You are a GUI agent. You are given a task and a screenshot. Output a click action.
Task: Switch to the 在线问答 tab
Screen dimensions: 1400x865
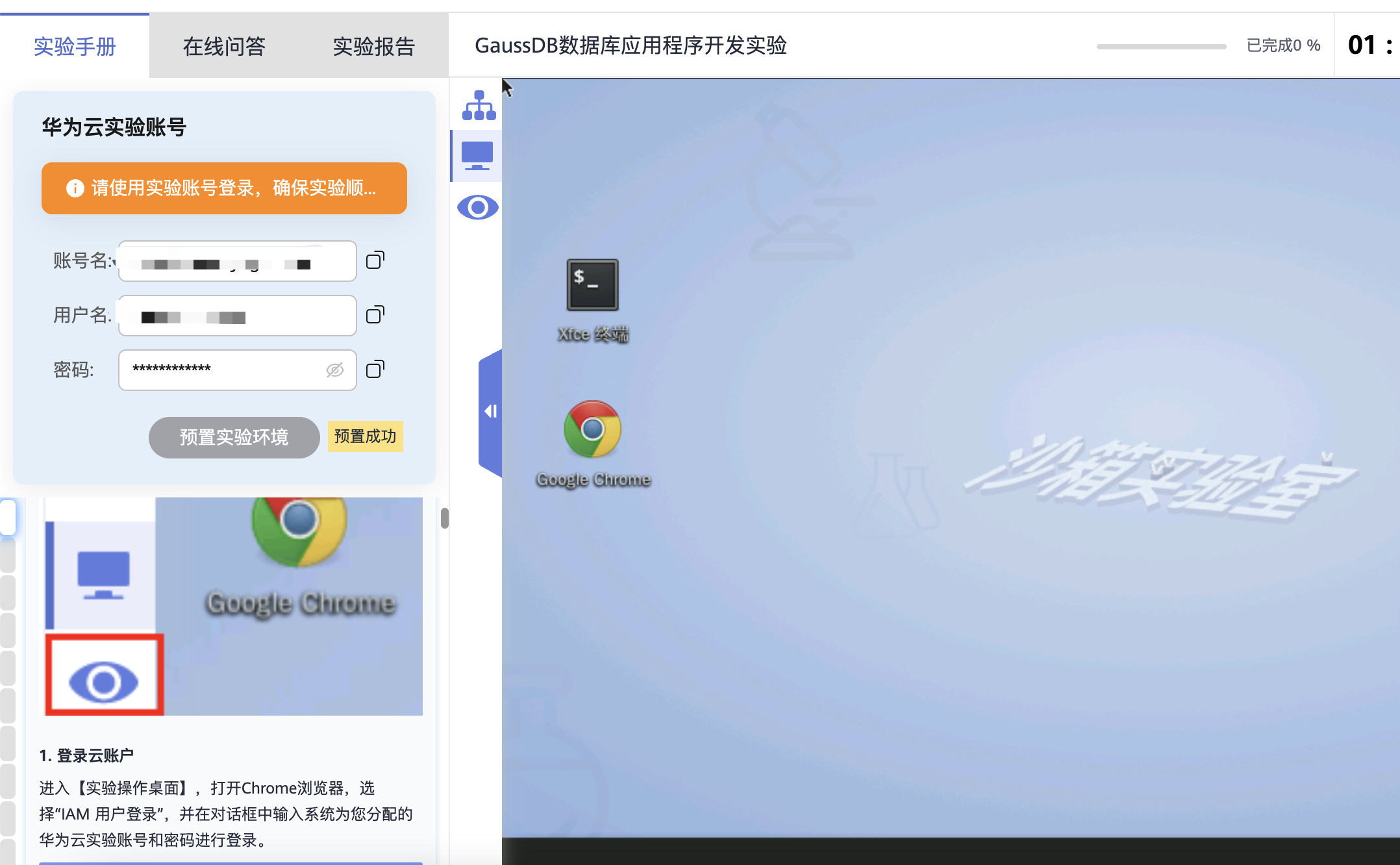(224, 47)
